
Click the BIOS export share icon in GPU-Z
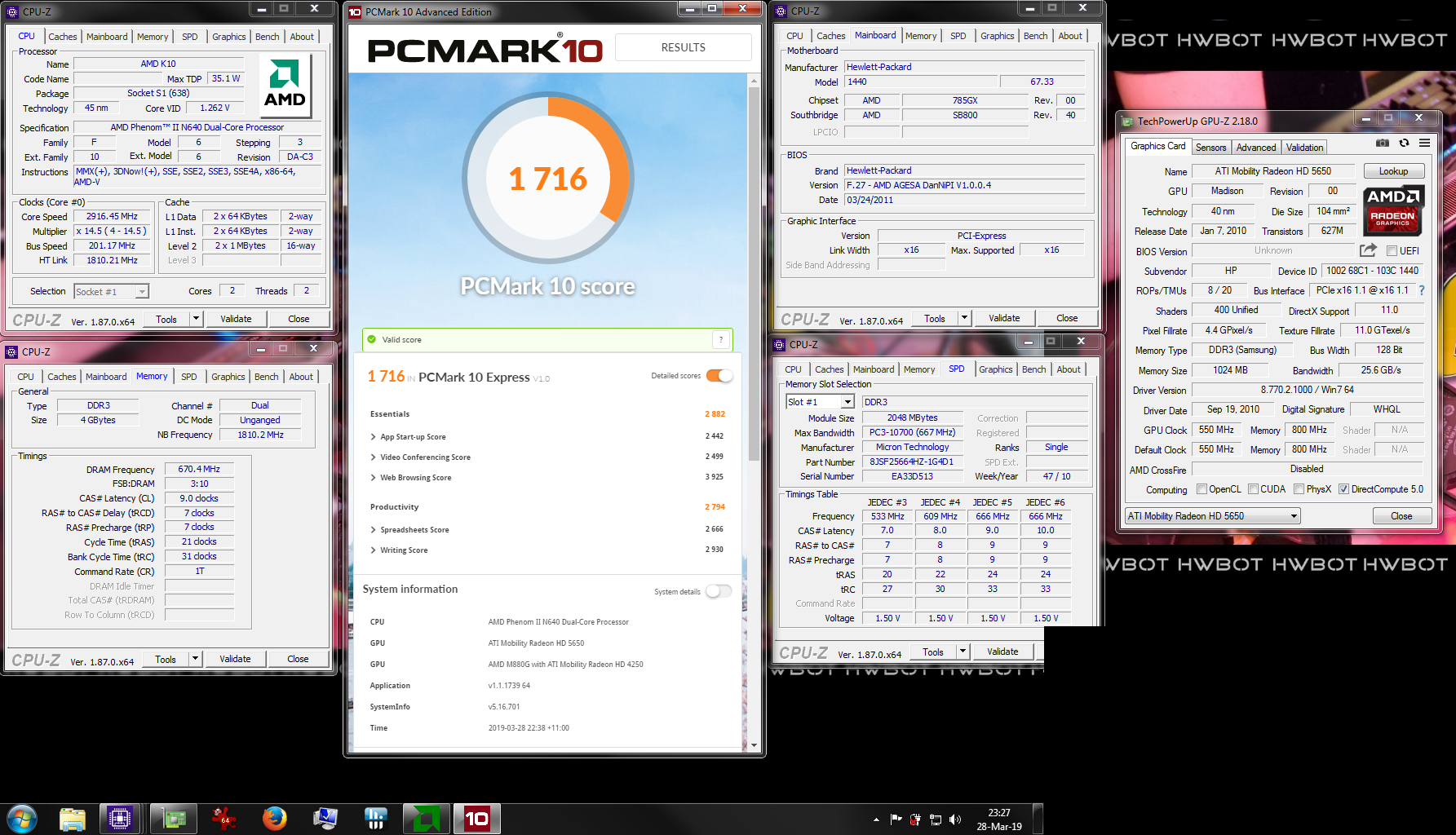pyautogui.click(x=1368, y=250)
